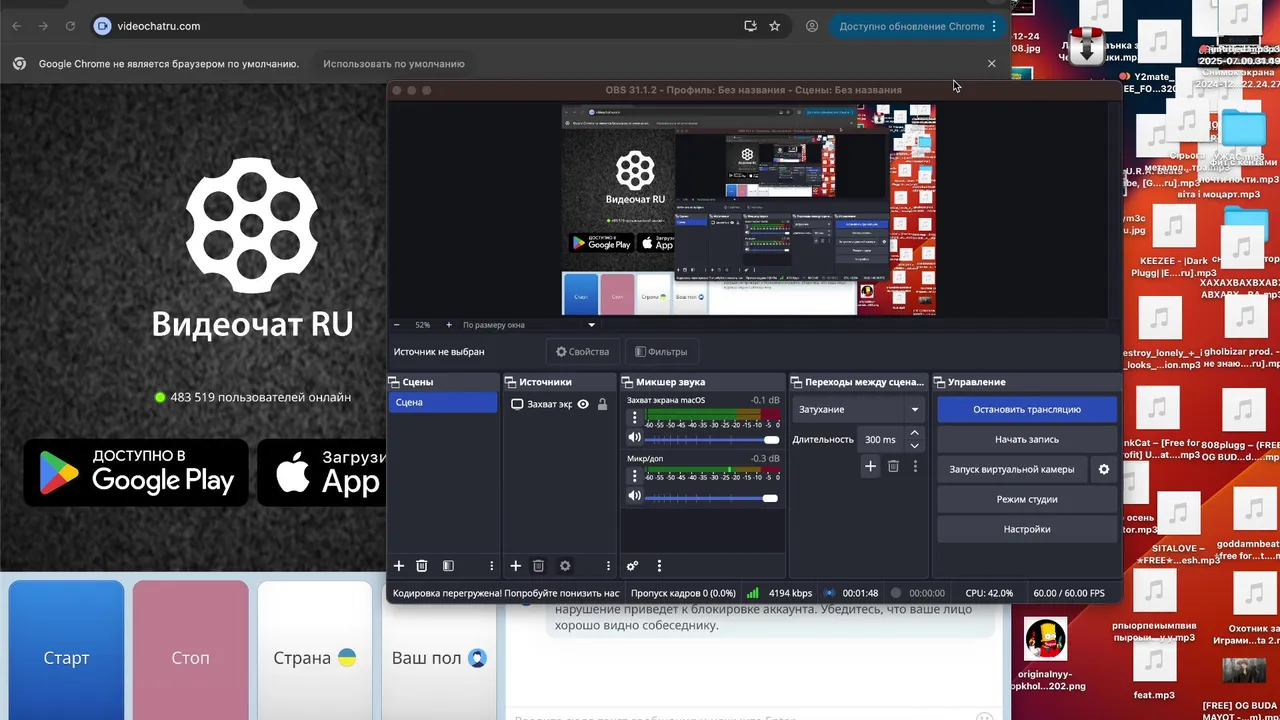Click install/cast icon in Chrome address bar
This screenshot has height=720, width=1280.
(750, 26)
